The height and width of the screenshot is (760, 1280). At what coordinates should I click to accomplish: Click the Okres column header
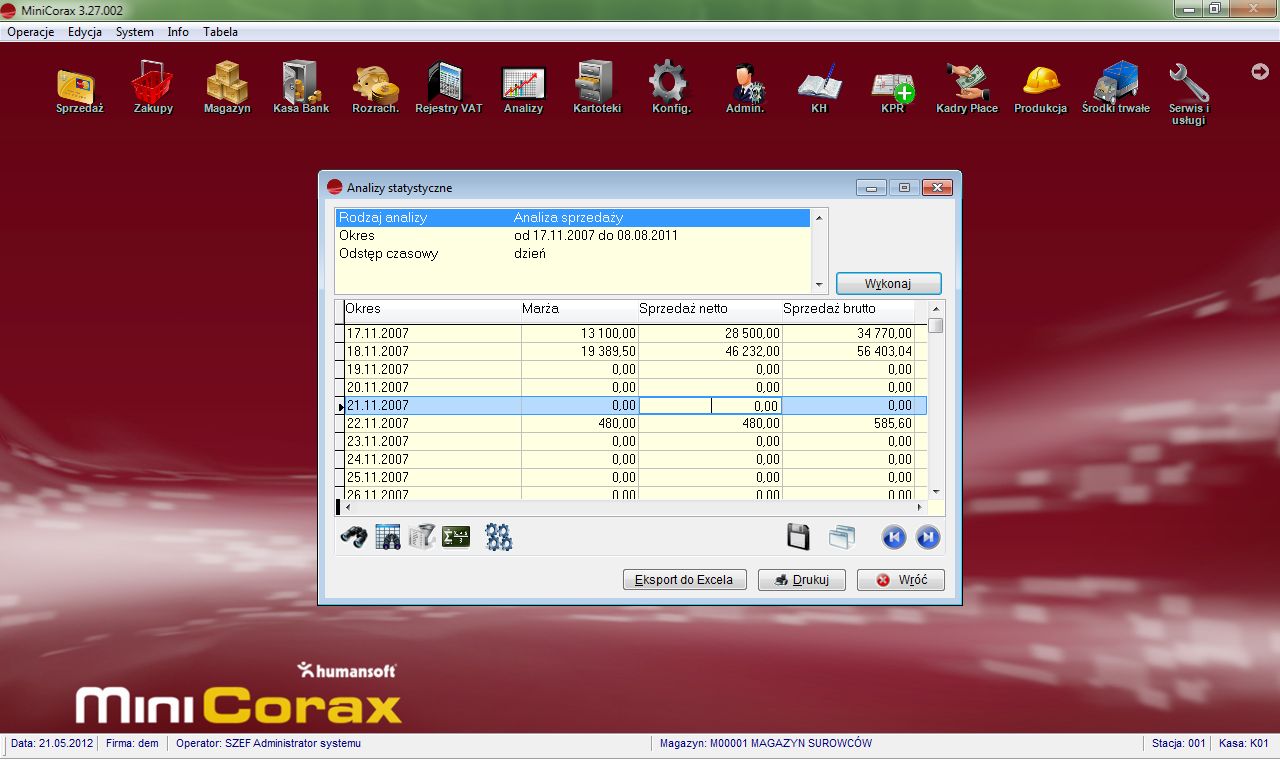tap(432, 309)
